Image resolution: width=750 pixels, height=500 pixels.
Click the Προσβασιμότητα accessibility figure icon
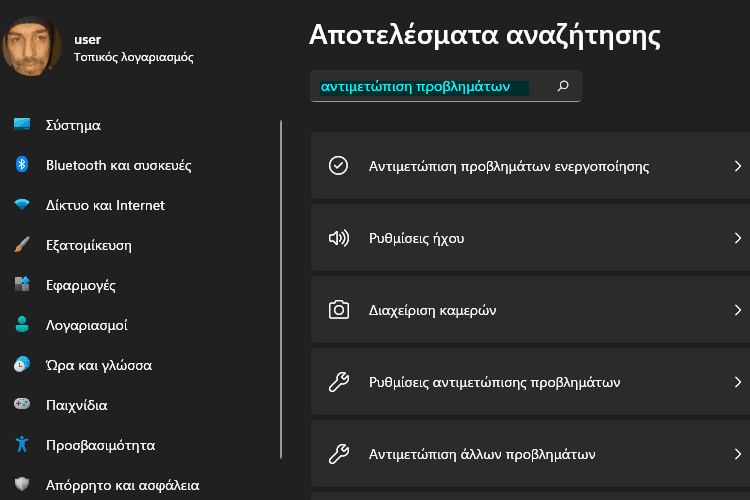pos(21,445)
